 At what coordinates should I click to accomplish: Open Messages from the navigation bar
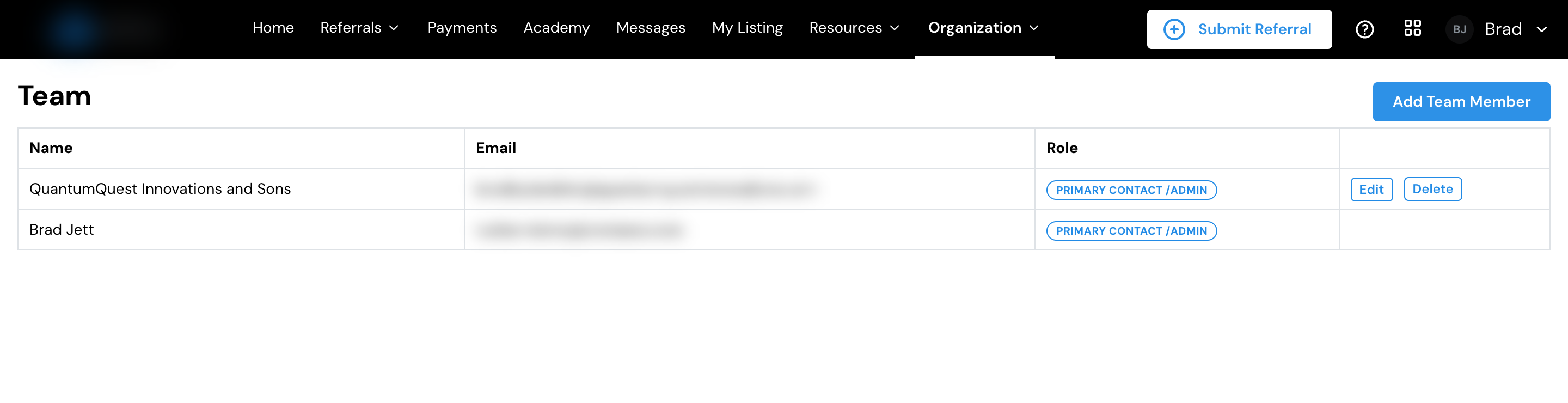650,28
